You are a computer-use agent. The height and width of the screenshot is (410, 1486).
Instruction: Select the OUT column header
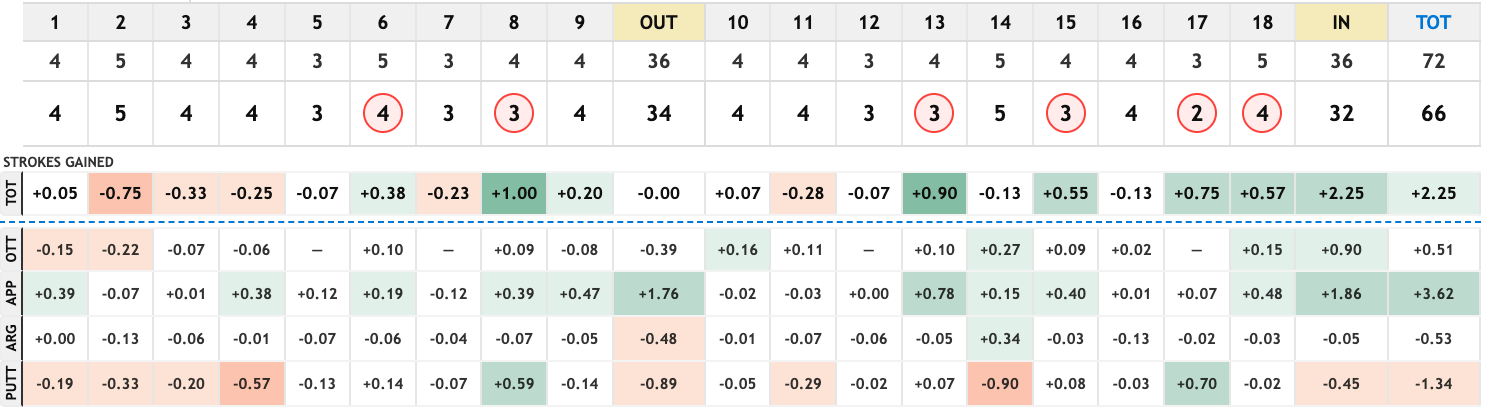(x=658, y=22)
